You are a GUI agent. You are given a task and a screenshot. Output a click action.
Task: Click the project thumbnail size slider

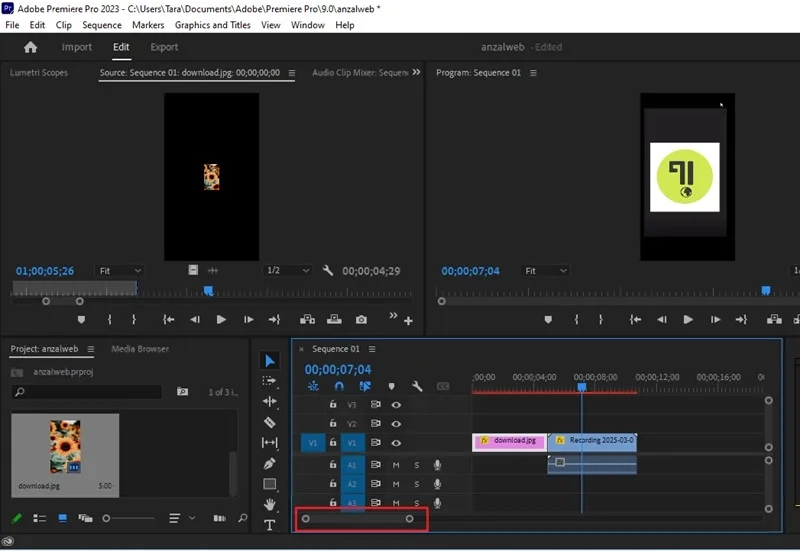(128, 518)
